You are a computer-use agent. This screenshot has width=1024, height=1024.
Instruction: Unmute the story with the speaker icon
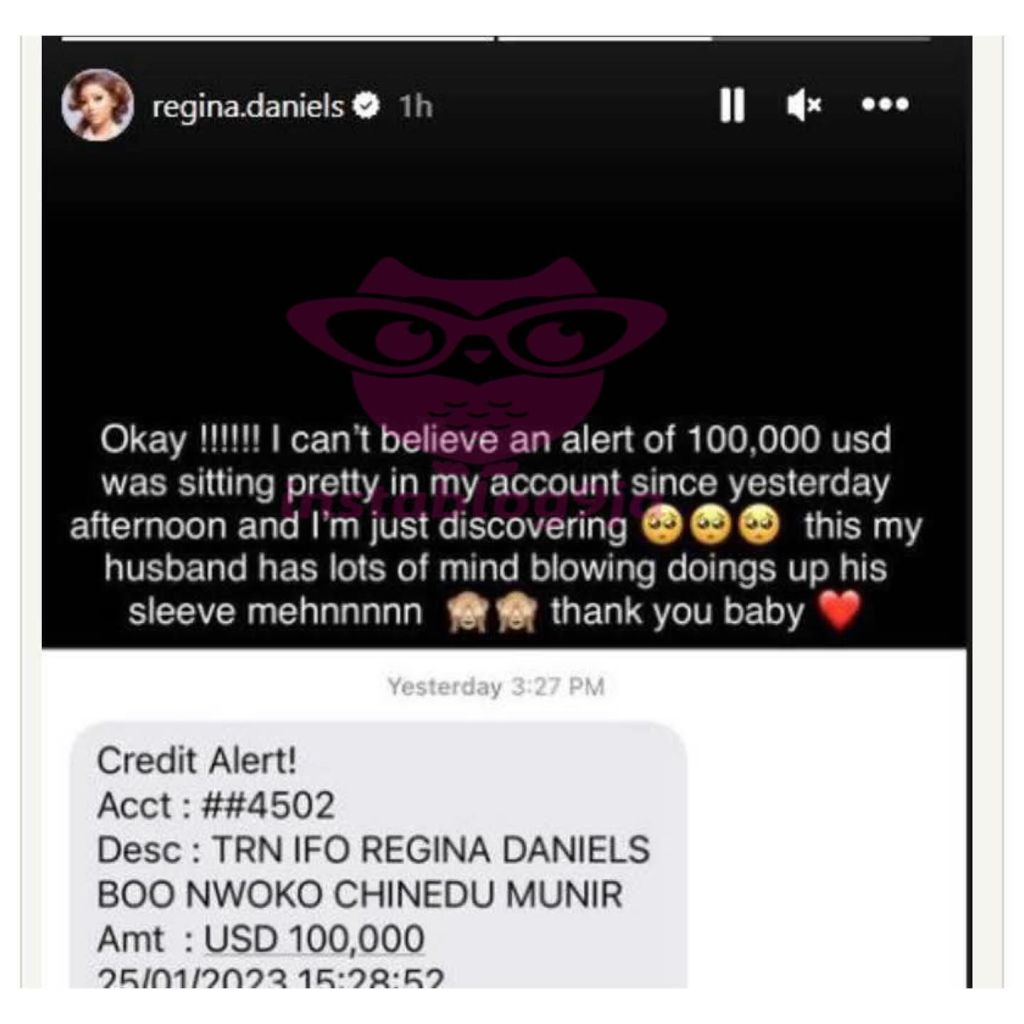(804, 104)
